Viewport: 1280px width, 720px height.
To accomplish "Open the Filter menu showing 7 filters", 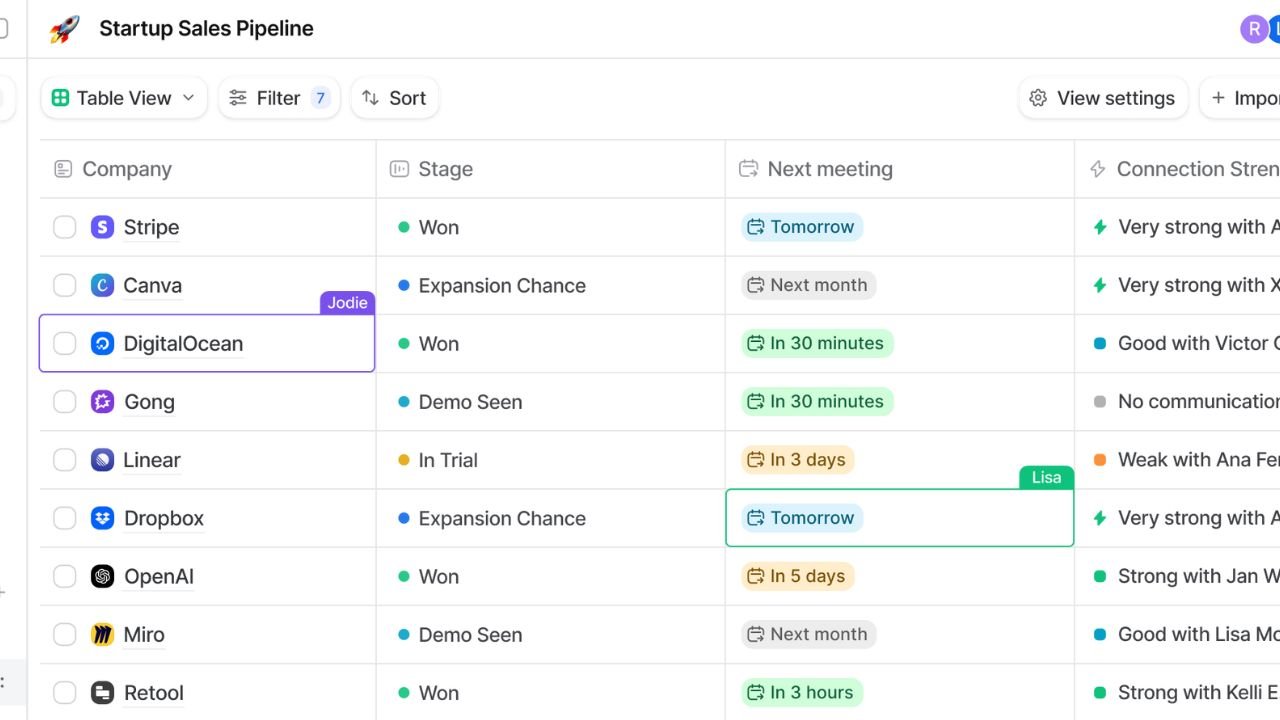I will tap(279, 97).
